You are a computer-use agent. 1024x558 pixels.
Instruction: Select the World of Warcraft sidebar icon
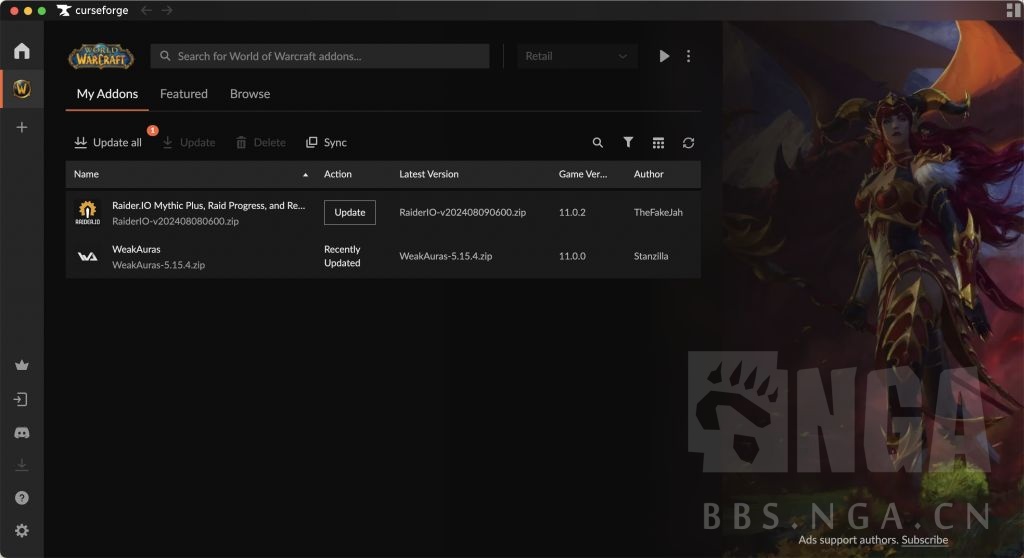[21, 89]
